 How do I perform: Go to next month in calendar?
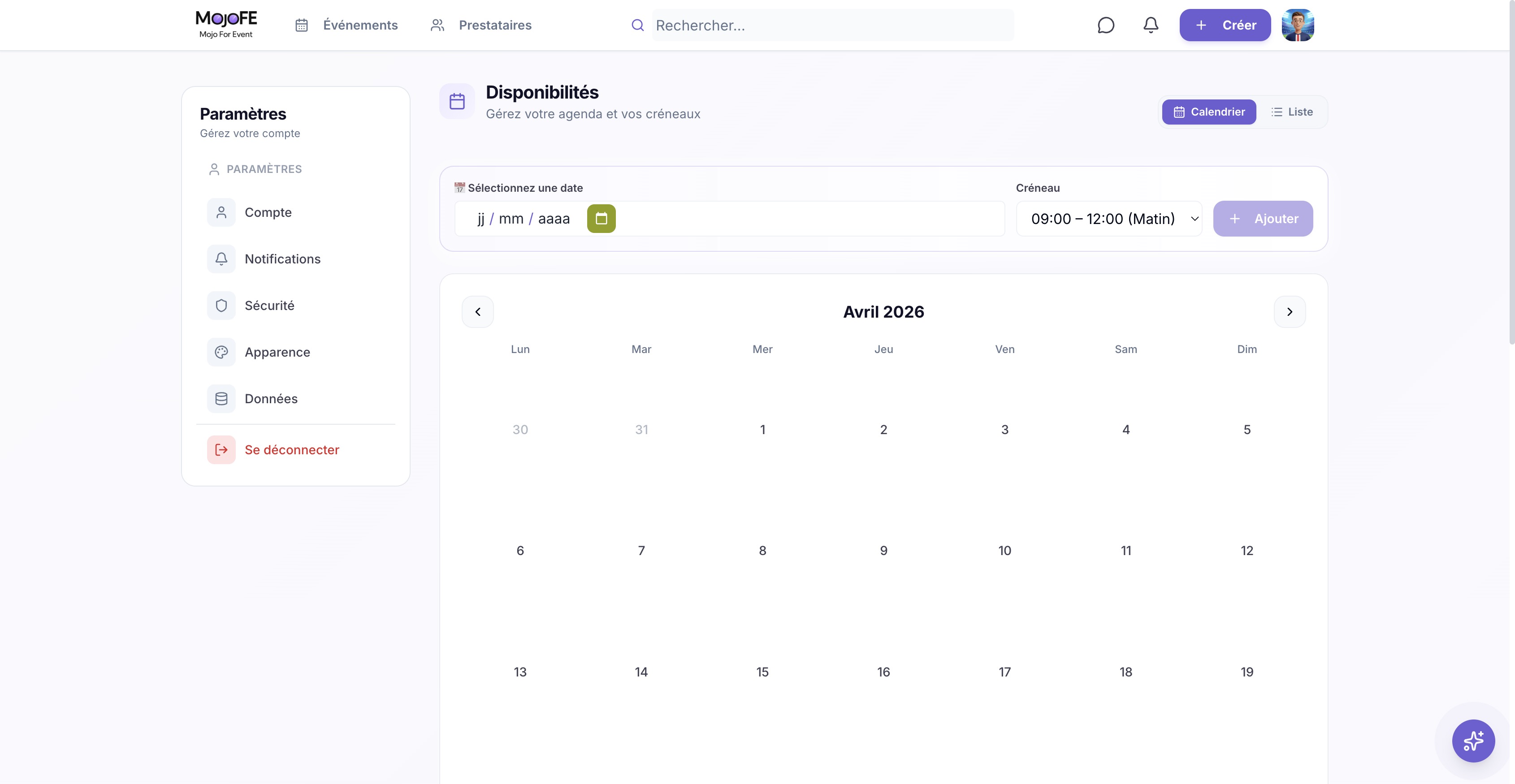[x=1290, y=311]
